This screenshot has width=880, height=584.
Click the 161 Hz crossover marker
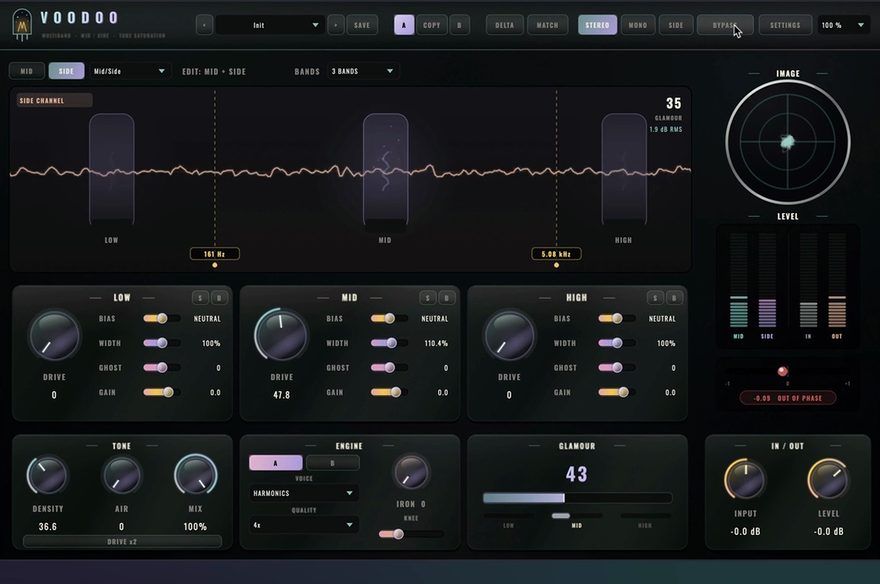[x=215, y=254]
